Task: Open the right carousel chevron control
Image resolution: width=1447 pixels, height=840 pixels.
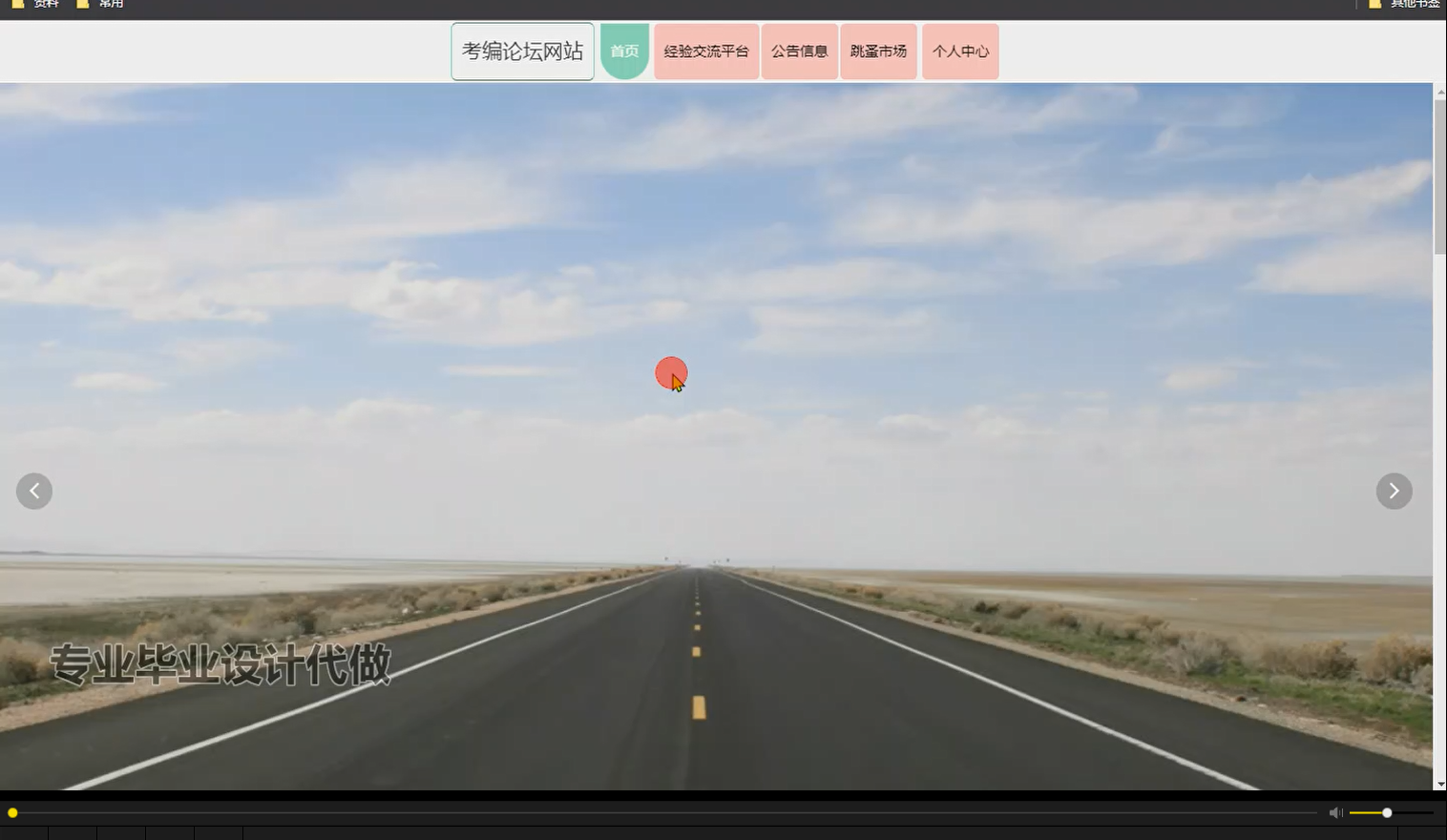Action: pos(1395,491)
